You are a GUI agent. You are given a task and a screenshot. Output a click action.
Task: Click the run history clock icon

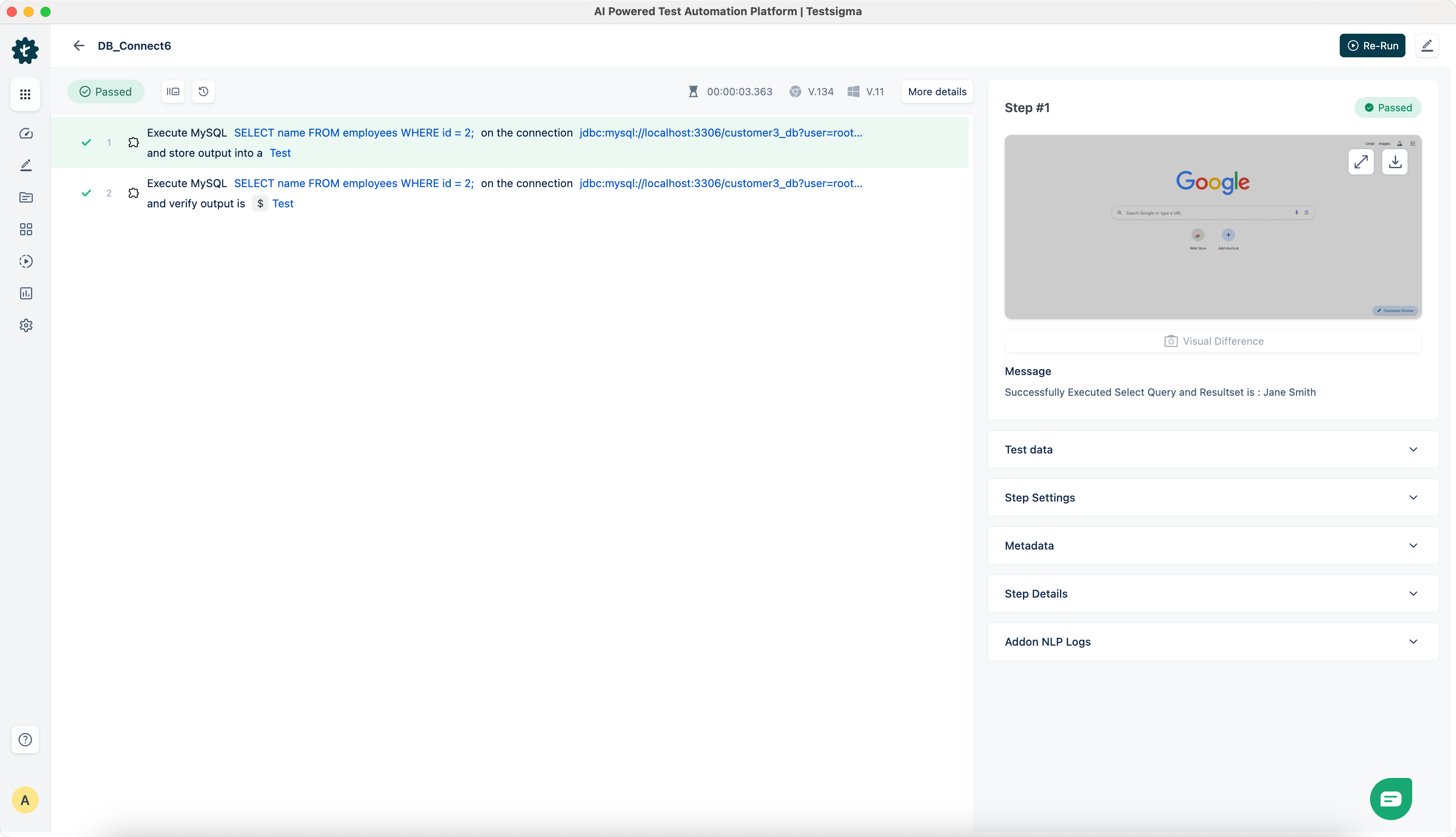pos(203,91)
